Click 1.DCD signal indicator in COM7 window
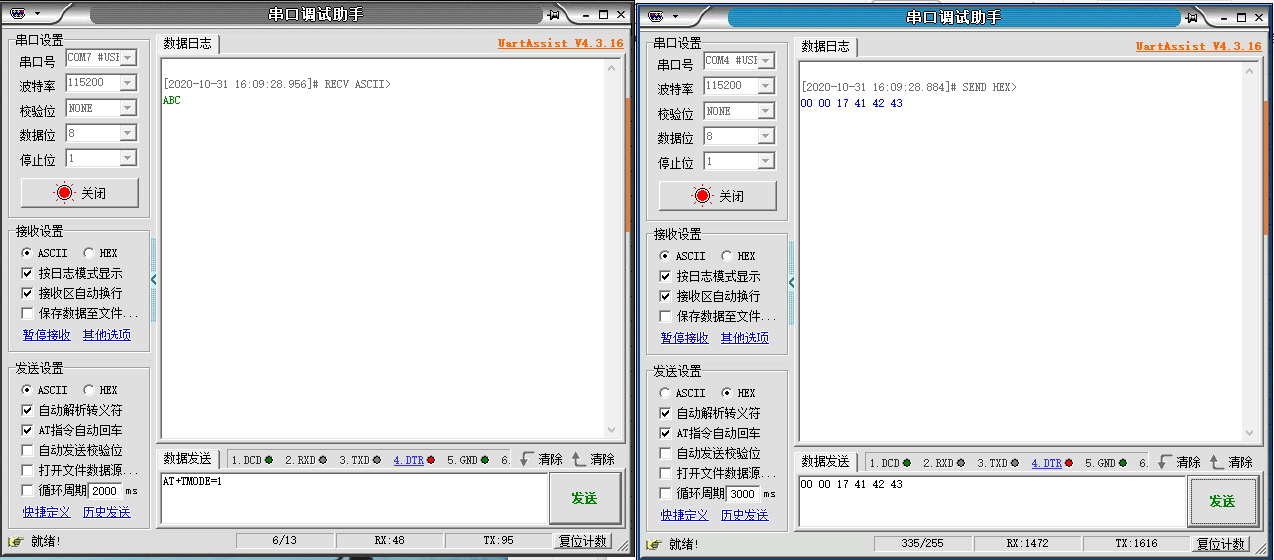Viewport: 1274px width, 560px height. coord(252,460)
